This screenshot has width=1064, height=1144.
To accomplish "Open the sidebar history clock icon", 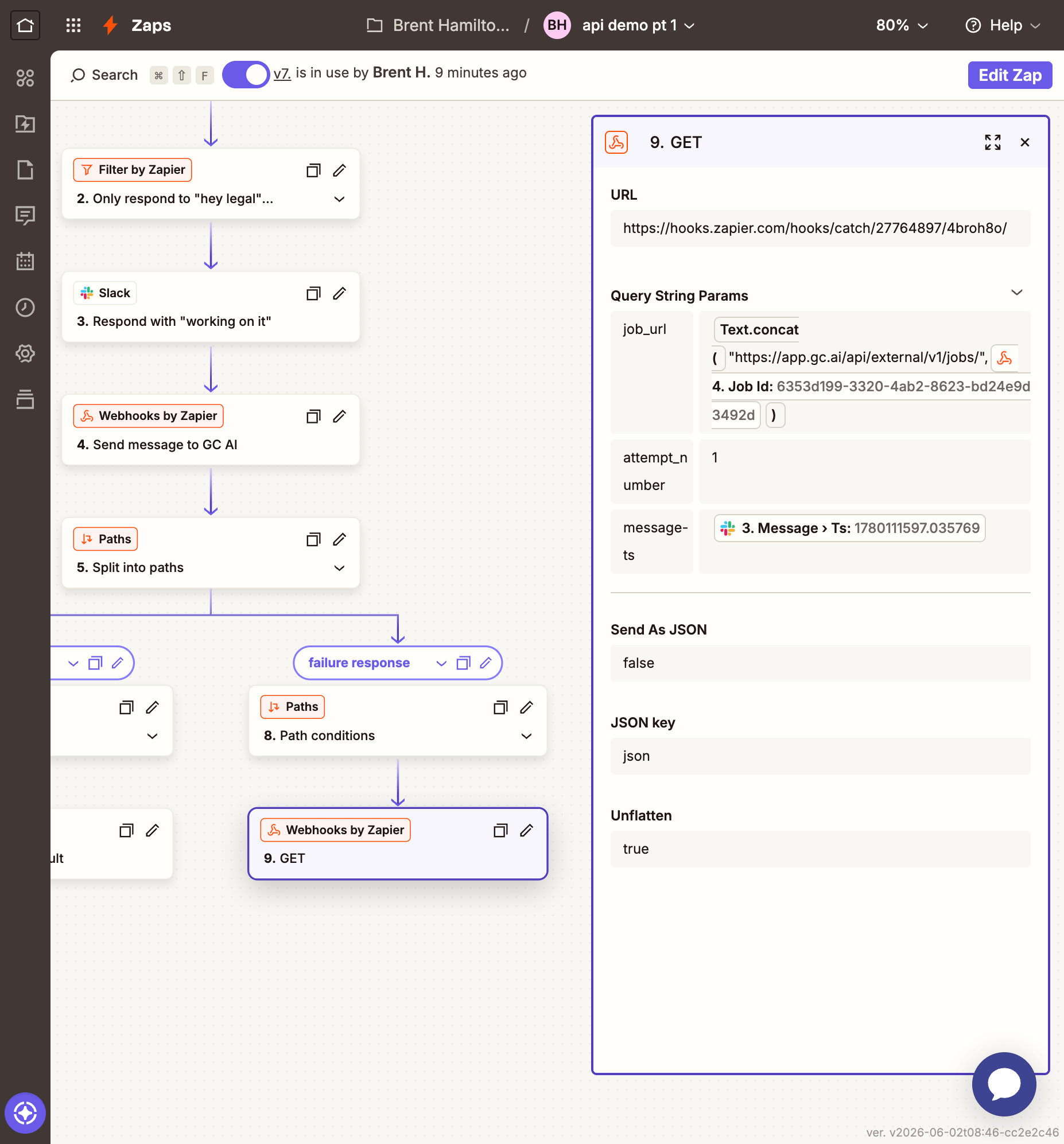I will point(25,308).
